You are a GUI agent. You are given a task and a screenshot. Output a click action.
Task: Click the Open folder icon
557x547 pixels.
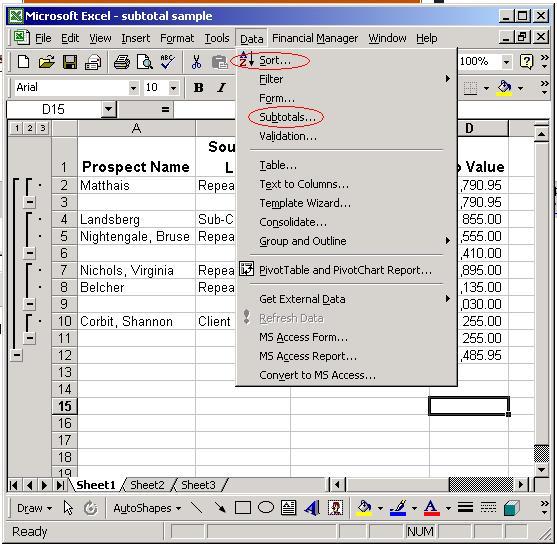[x=47, y=62]
